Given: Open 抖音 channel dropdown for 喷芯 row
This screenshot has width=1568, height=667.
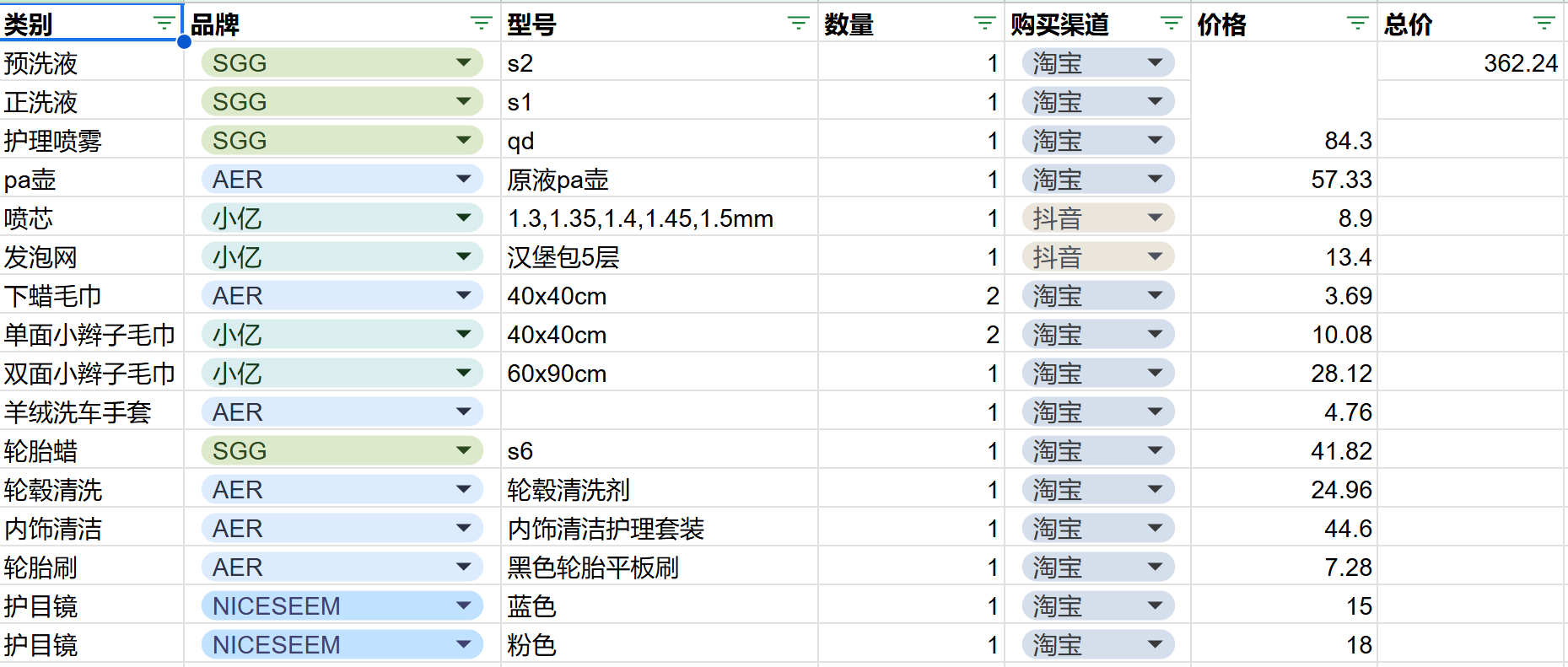Looking at the screenshot, I should (x=1156, y=218).
